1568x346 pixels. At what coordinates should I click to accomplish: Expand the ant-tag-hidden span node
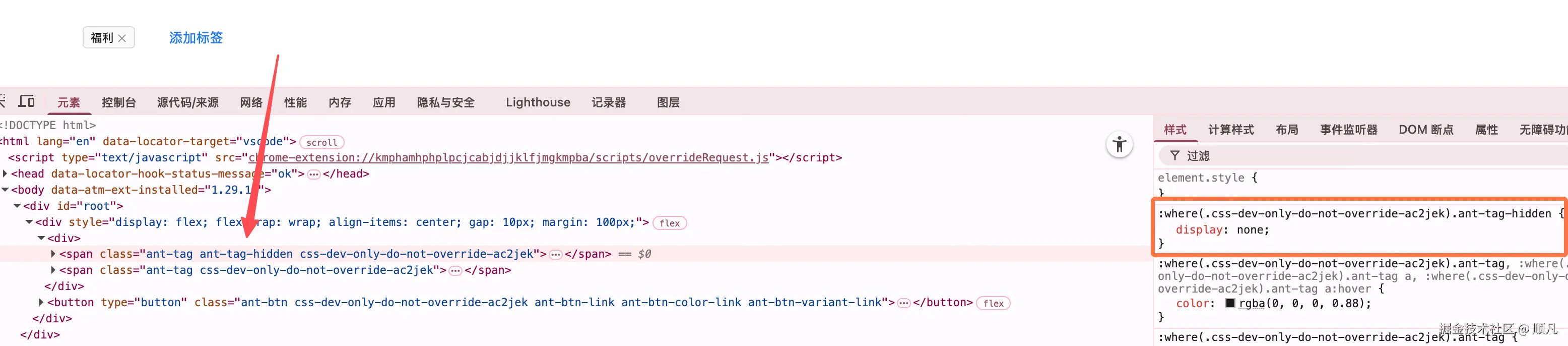pyautogui.click(x=53, y=254)
